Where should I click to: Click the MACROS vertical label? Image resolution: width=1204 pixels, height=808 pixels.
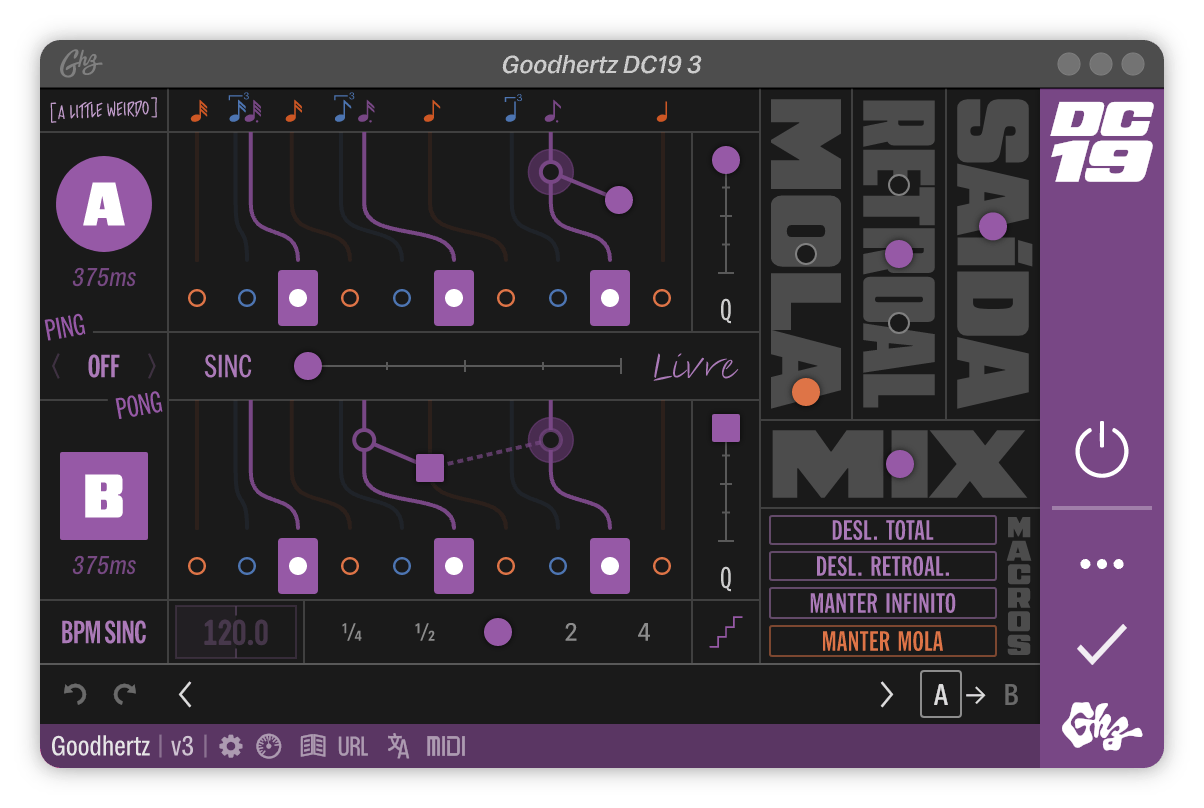pos(1019,586)
